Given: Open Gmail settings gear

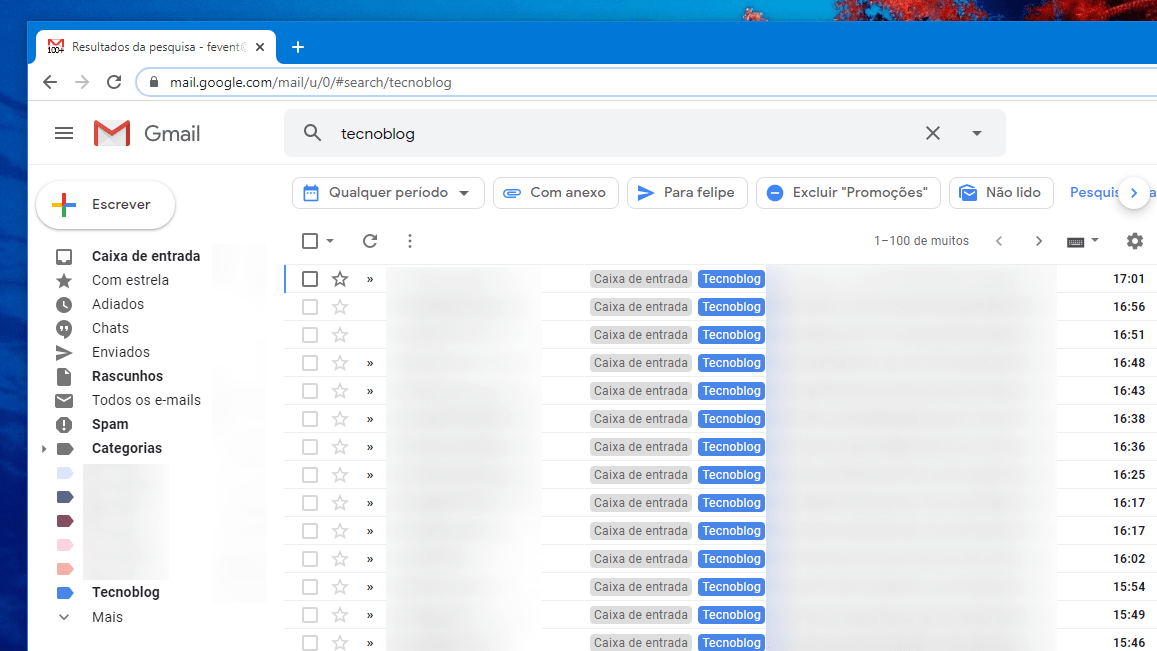Looking at the screenshot, I should click(x=1134, y=240).
